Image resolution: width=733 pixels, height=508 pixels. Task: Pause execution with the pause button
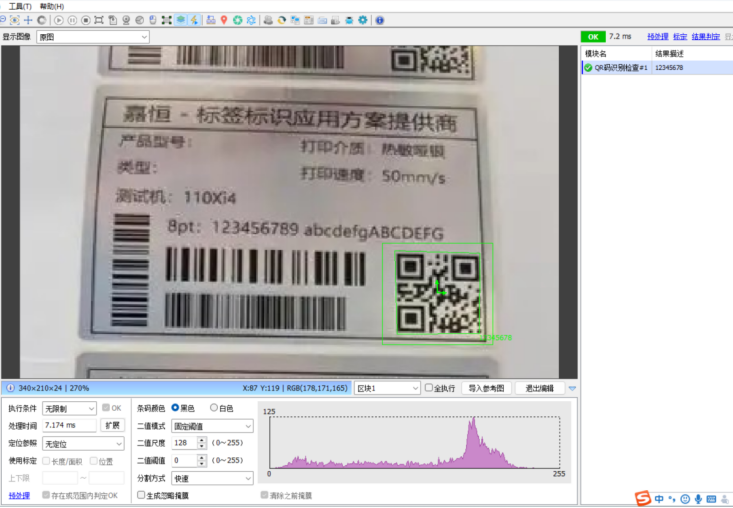[72, 20]
